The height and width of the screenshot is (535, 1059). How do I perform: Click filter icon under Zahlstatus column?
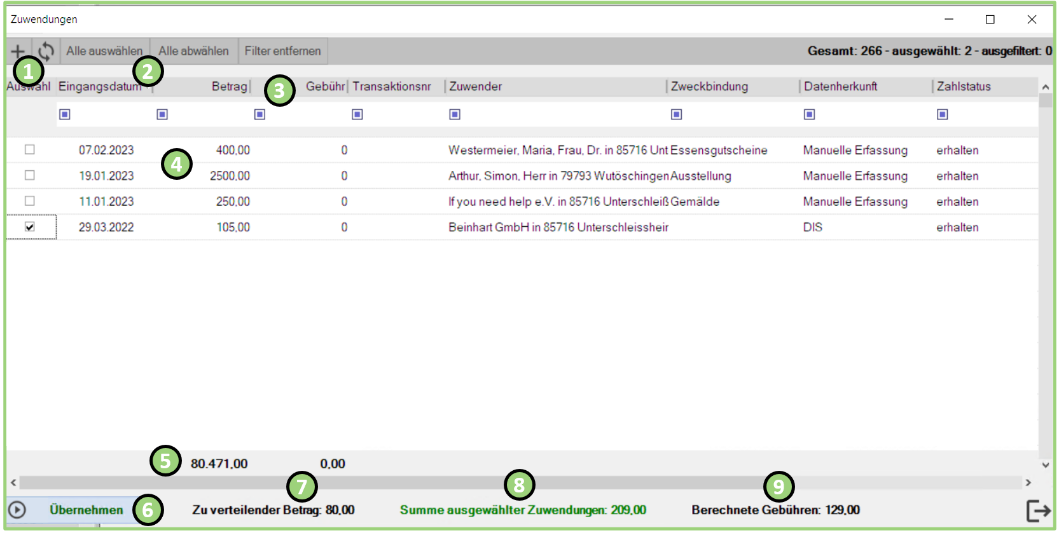(x=942, y=115)
